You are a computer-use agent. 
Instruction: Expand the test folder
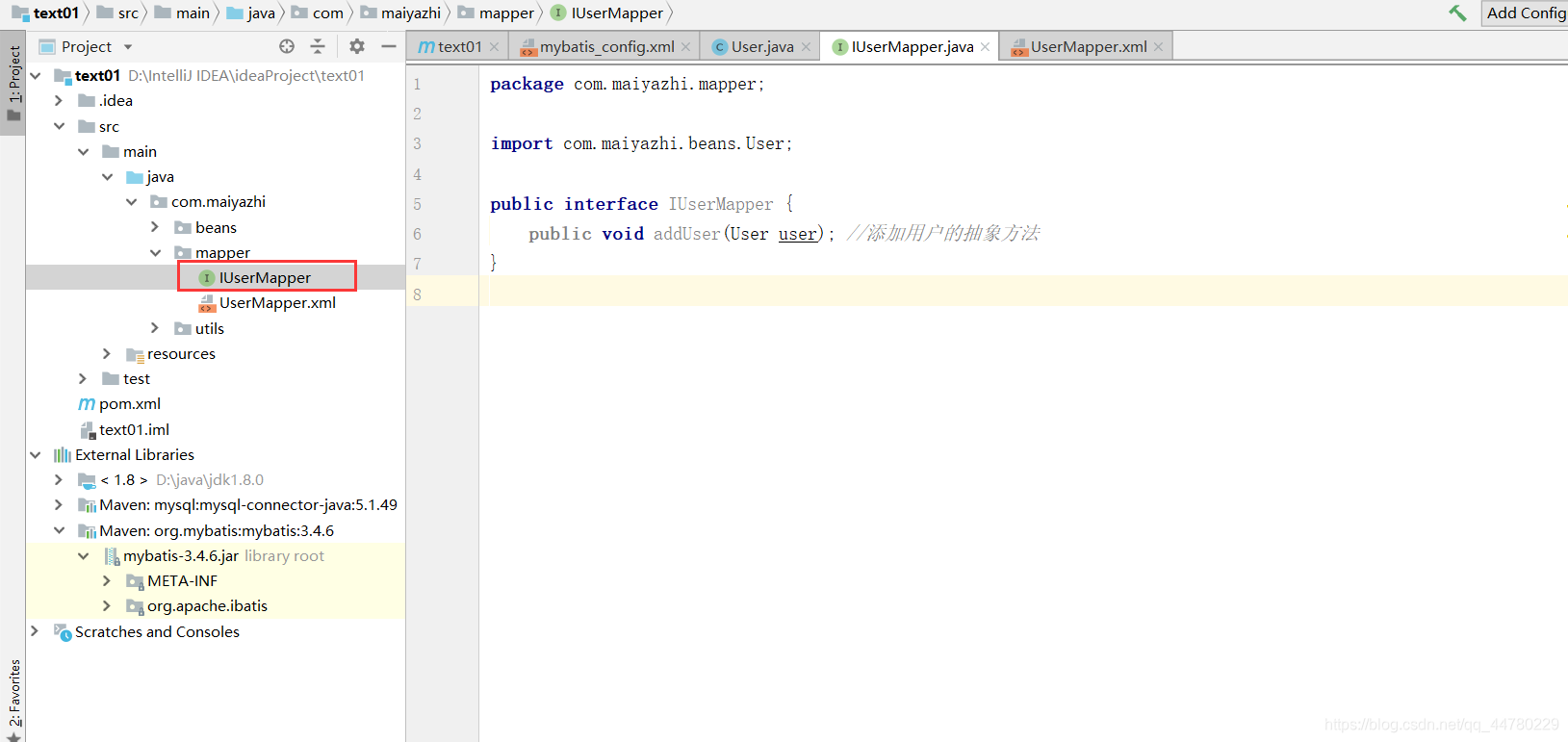point(83,378)
